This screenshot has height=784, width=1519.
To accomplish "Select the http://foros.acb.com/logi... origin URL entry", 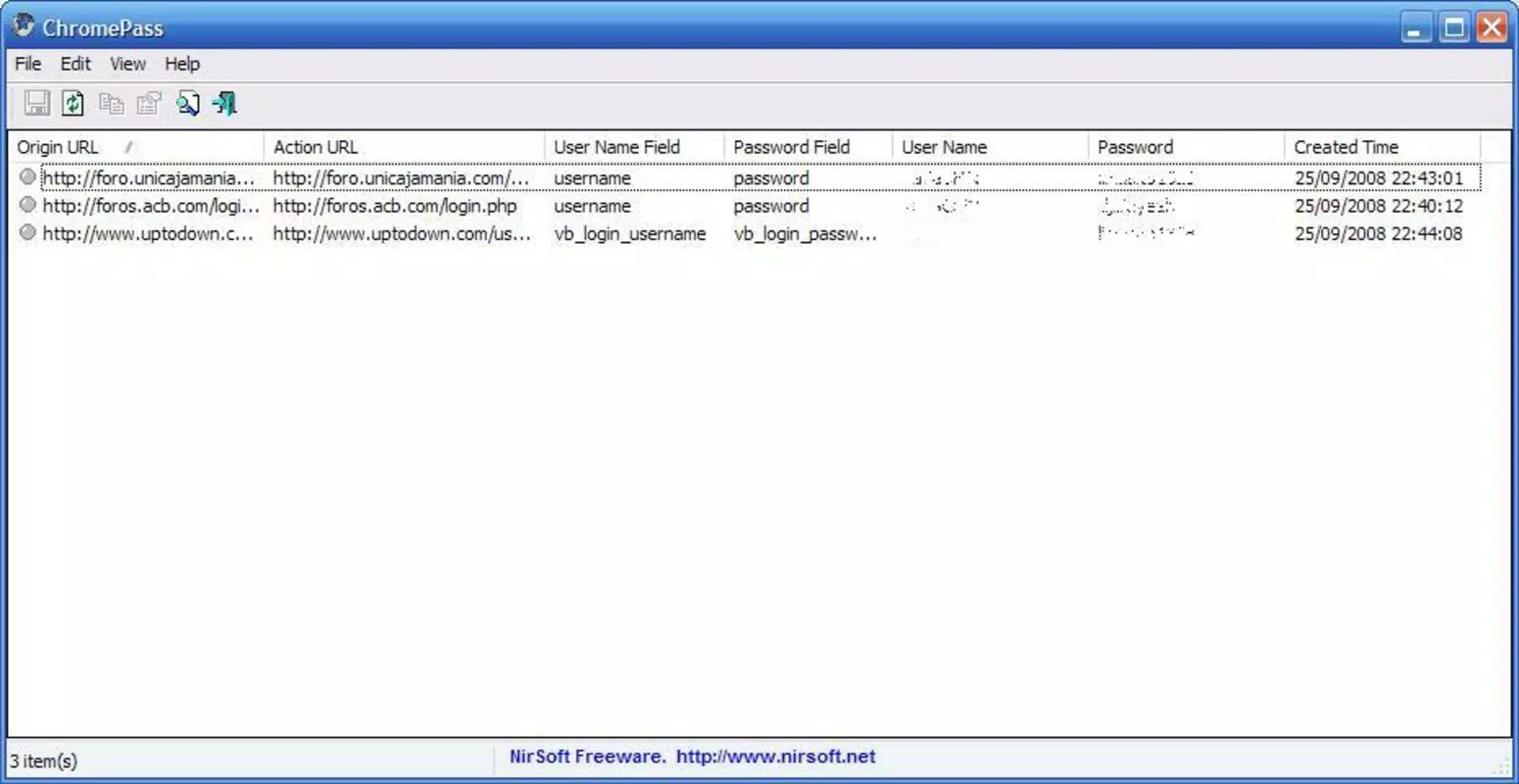I will click(151, 206).
